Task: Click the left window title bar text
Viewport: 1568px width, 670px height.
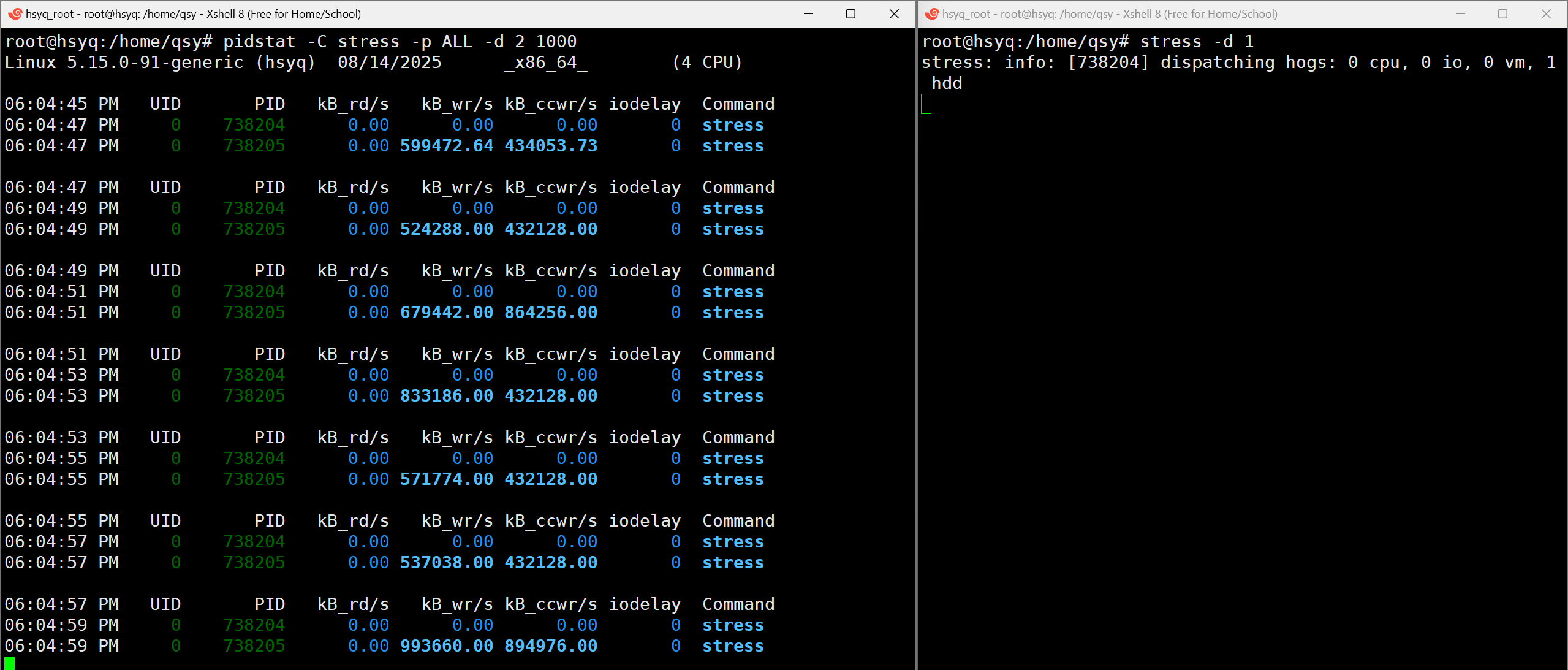Action: point(193,13)
